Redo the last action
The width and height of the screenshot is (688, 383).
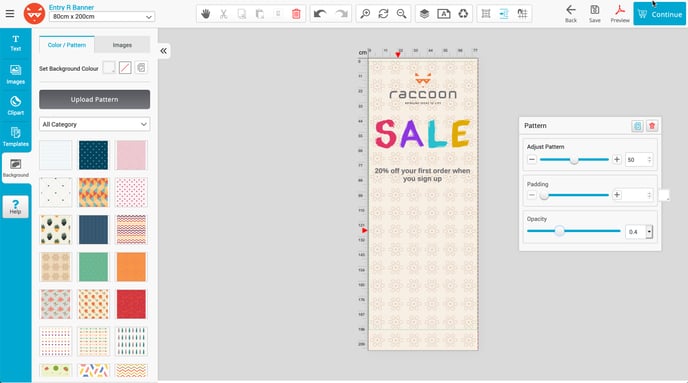click(341, 14)
